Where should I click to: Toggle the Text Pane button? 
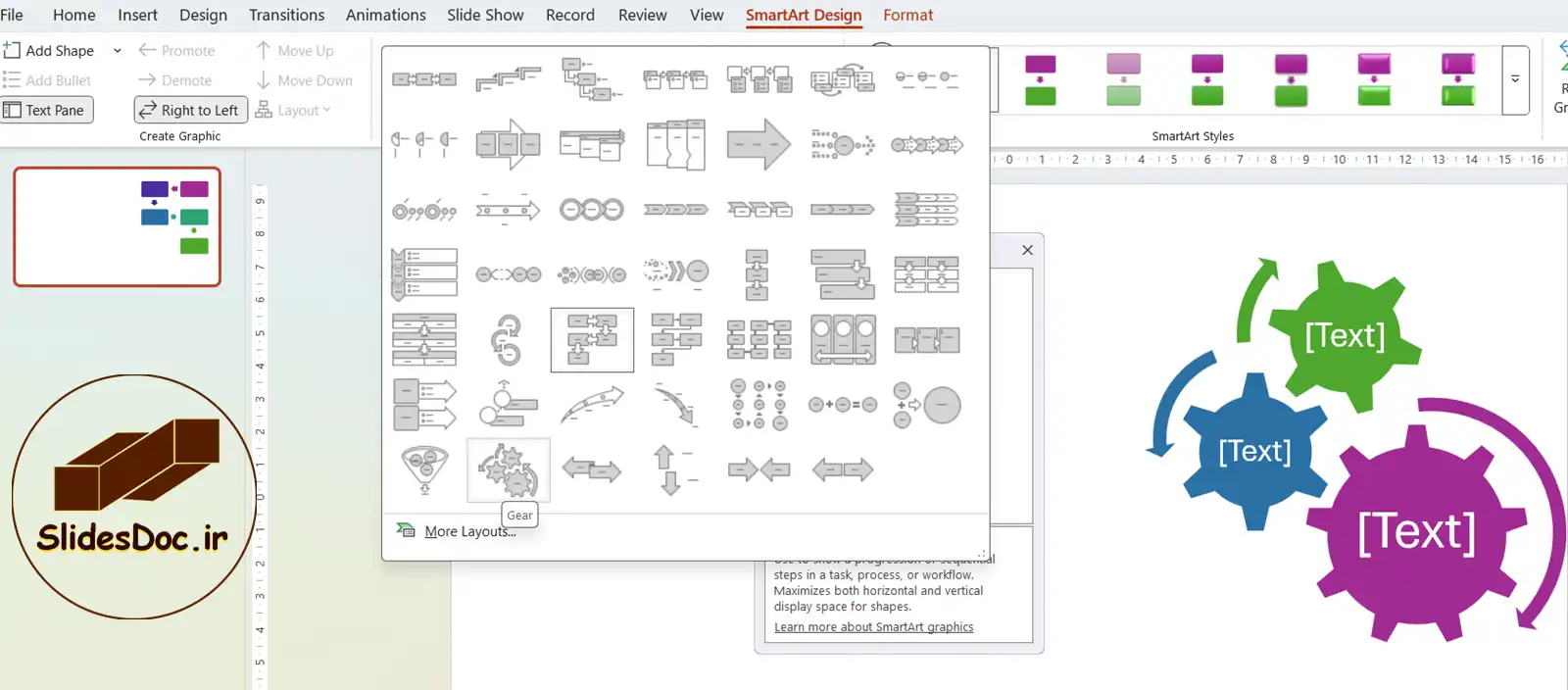tap(47, 110)
